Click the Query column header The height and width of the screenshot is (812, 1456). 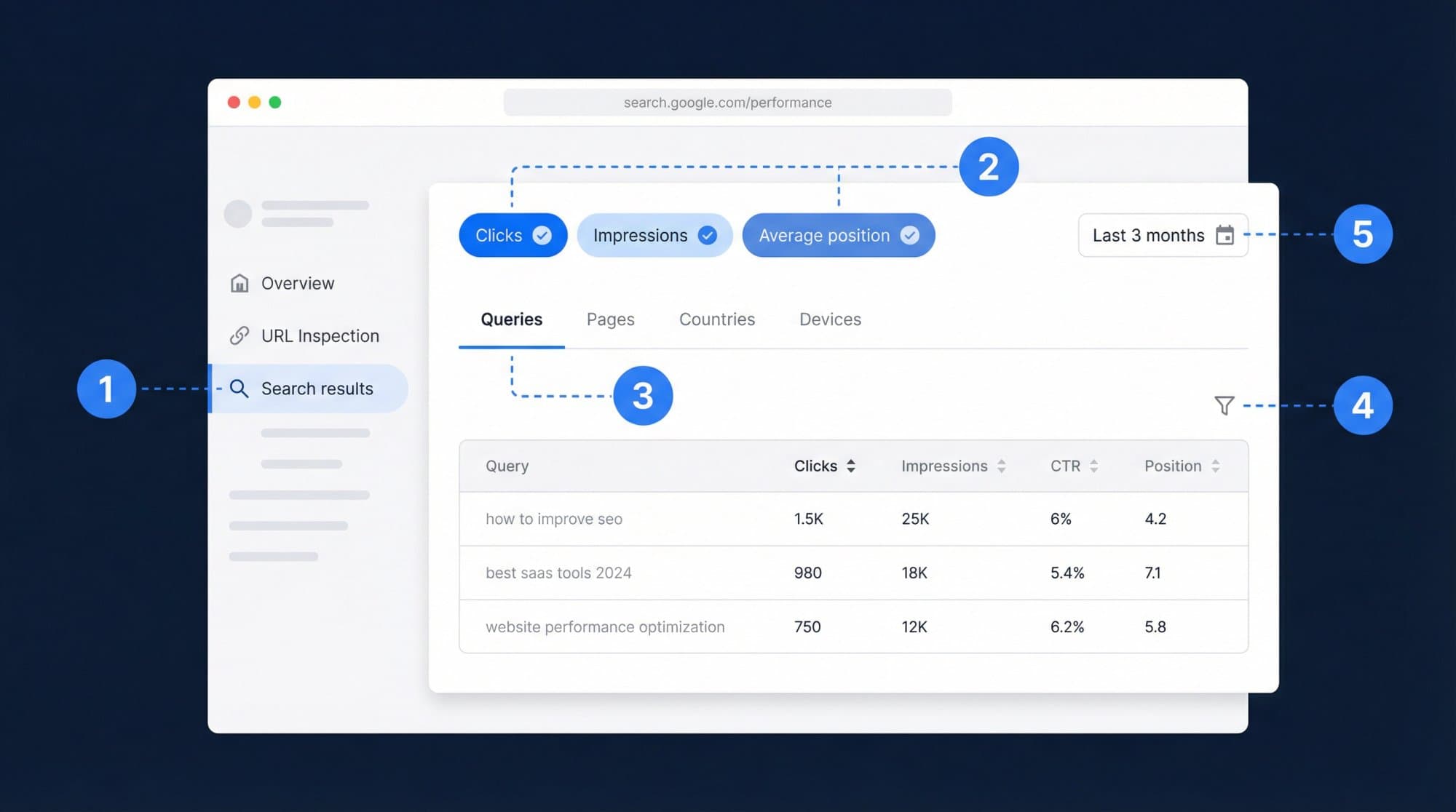(507, 466)
